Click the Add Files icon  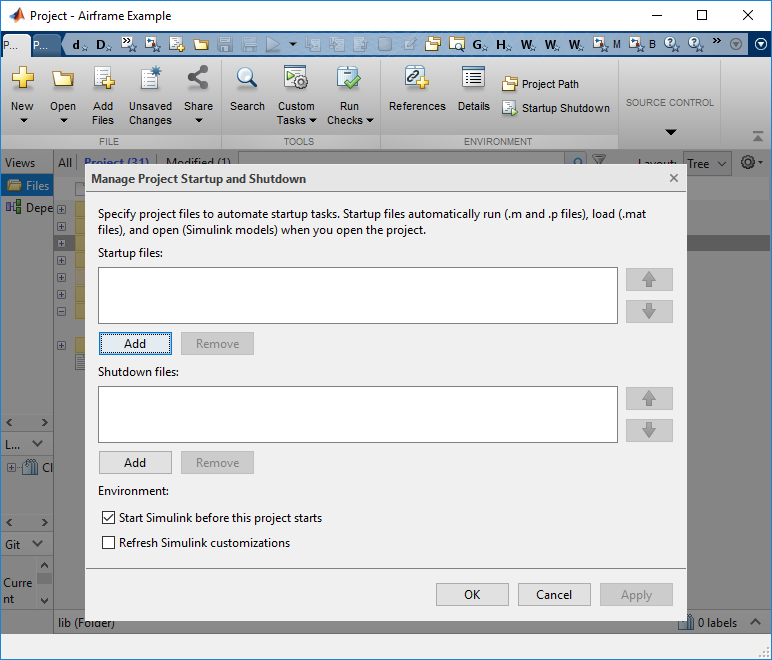[x=103, y=80]
